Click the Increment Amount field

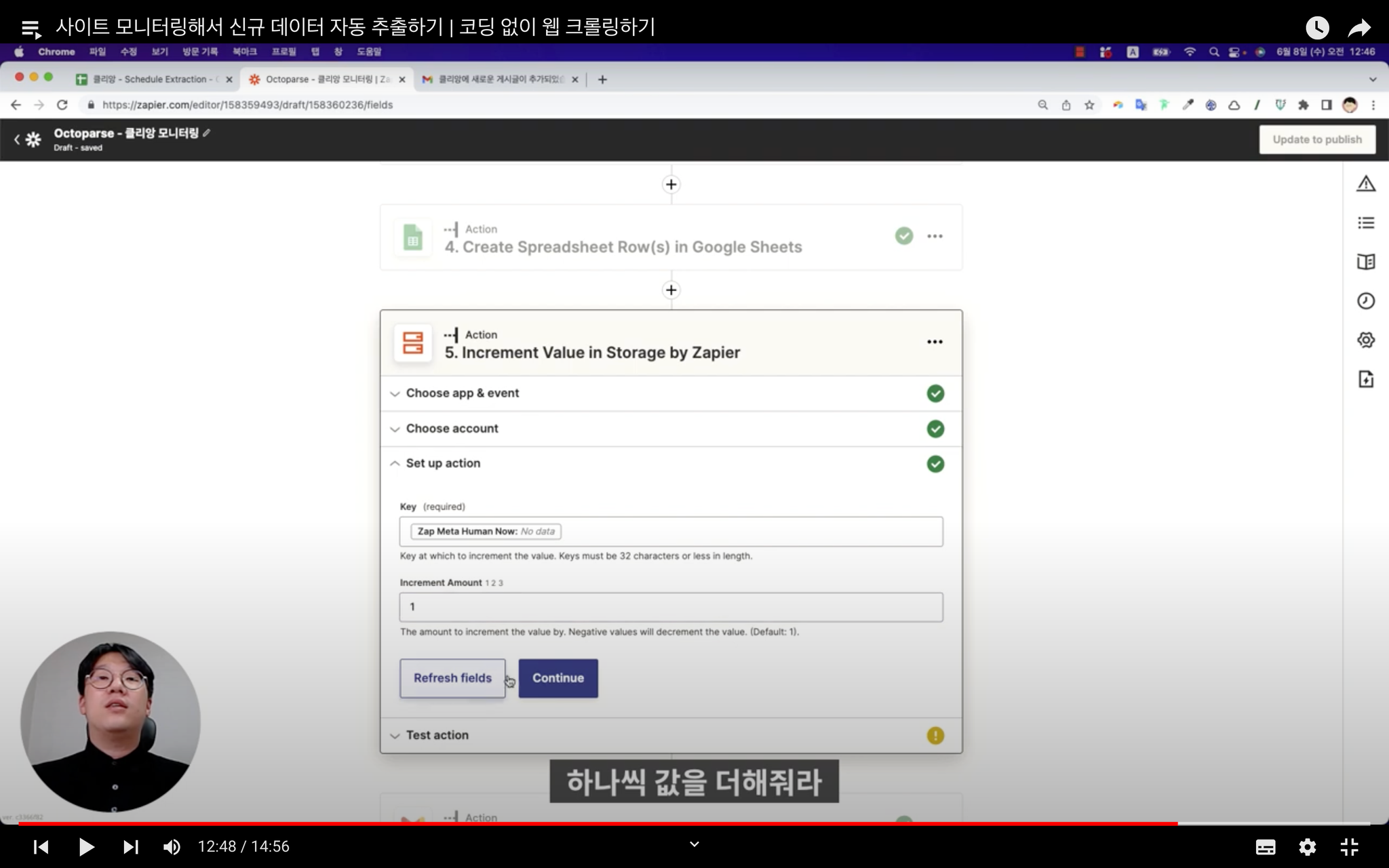tap(671, 607)
